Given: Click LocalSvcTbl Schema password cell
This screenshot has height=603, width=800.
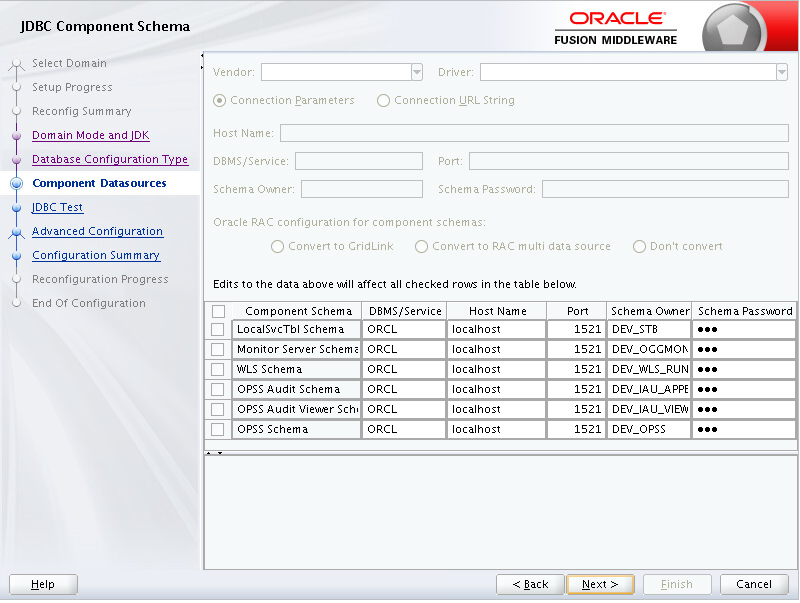Looking at the screenshot, I should 744,330.
